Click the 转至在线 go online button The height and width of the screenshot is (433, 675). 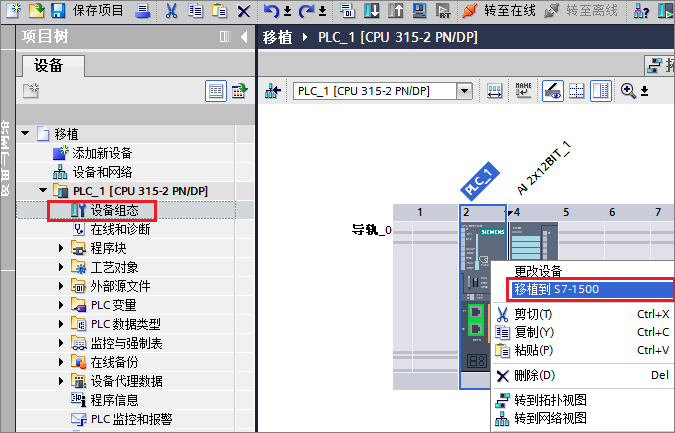point(499,10)
